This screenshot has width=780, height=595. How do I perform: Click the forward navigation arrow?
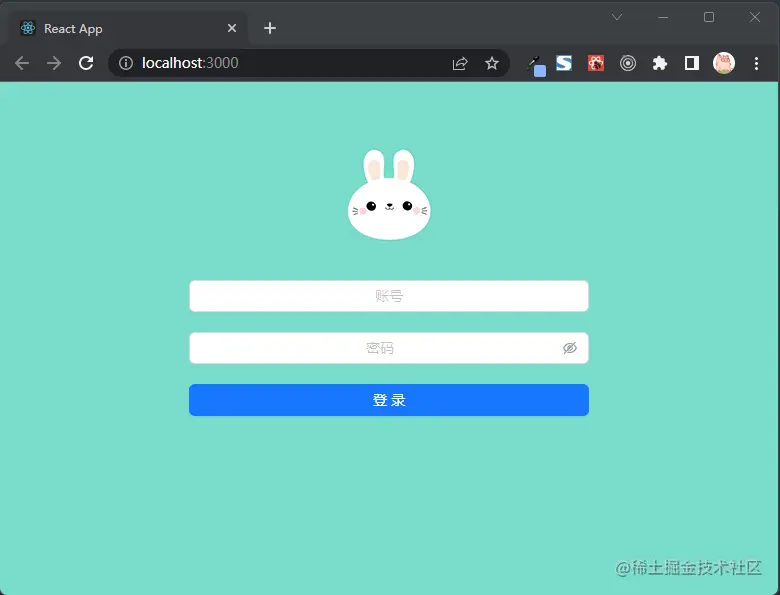(54, 63)
